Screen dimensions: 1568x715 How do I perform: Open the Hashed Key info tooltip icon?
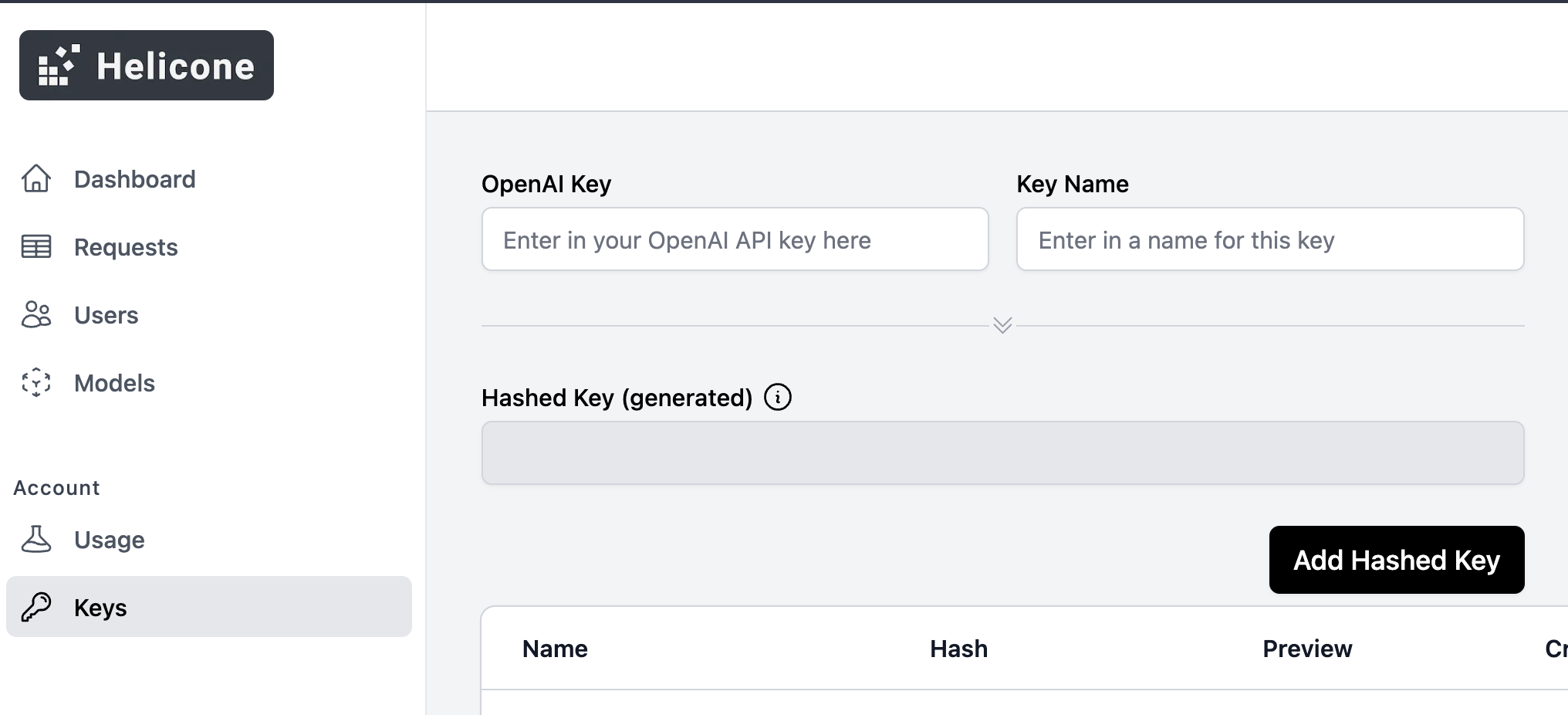pos(778,397)
